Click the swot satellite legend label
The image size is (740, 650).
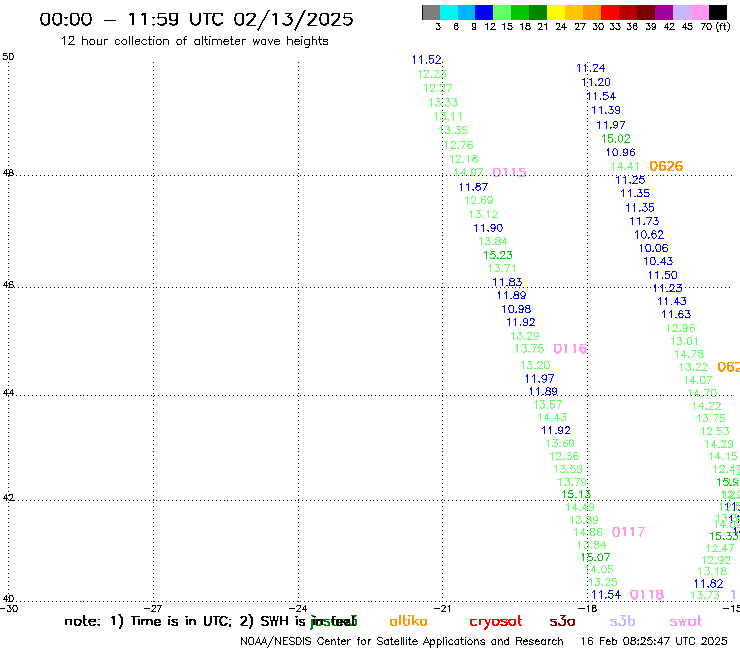[x=686, y=621]
